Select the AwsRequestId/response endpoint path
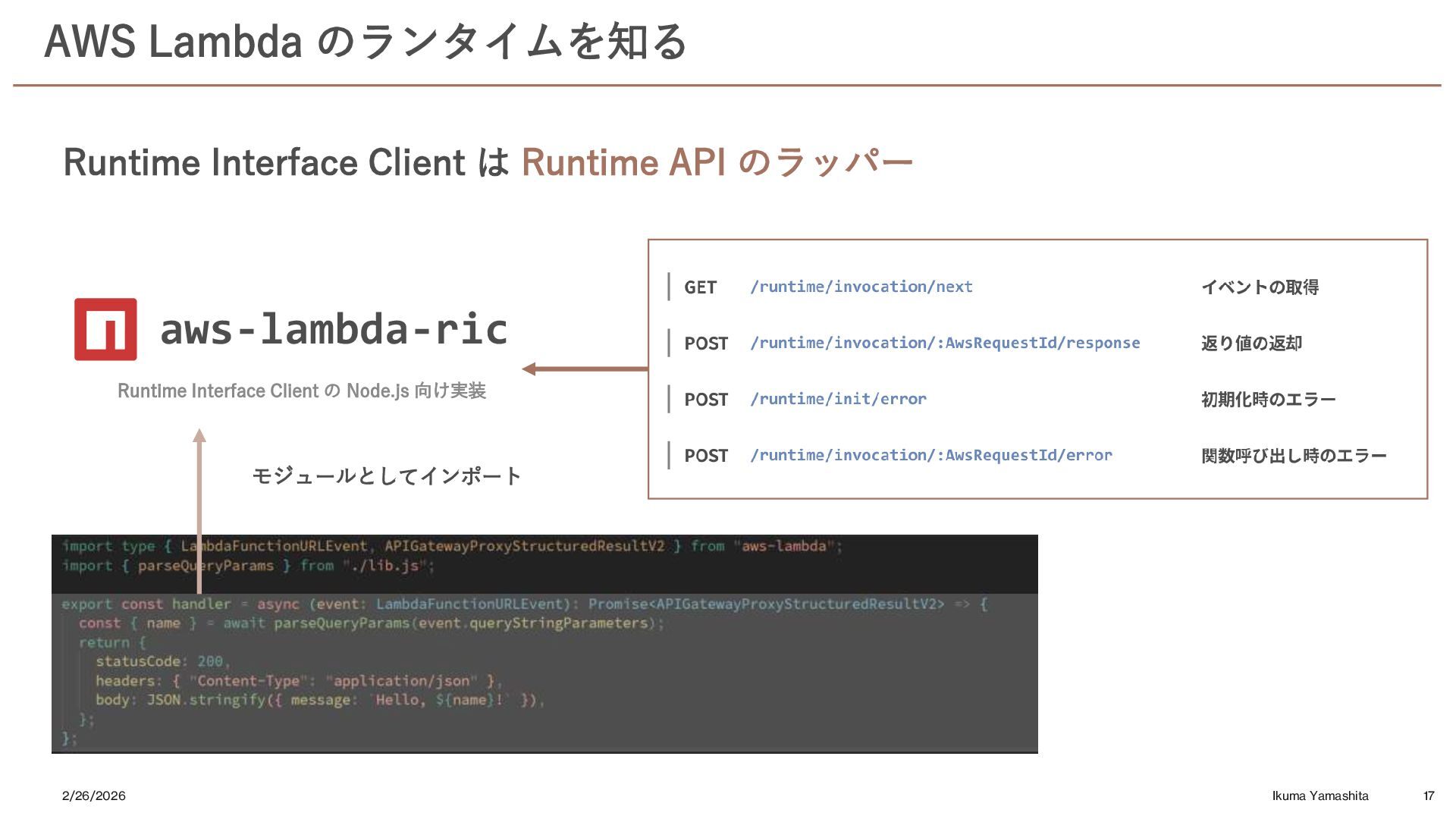The image size is (1456, 819). 944,343
